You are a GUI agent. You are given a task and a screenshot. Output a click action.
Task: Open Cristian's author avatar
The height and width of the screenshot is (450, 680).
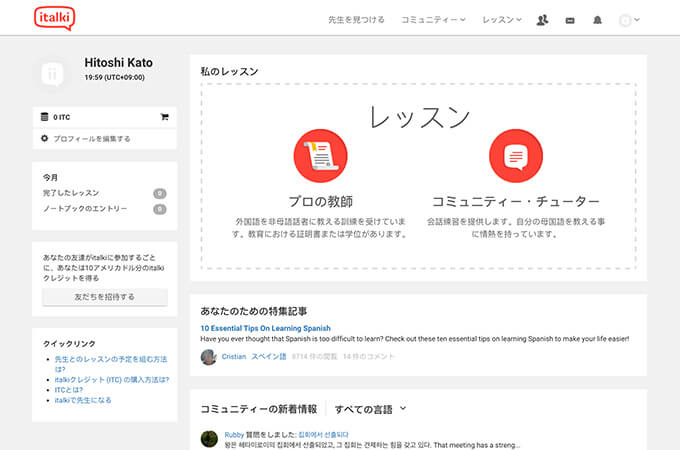209,357
